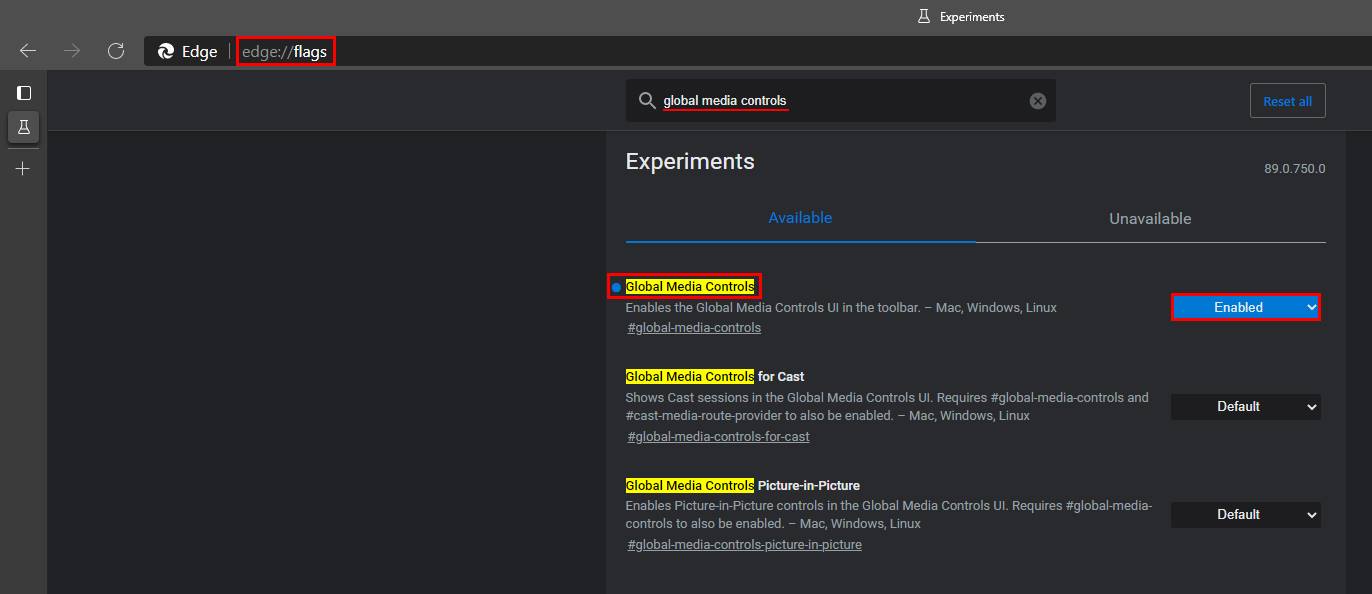Click 'Enables Picture-in-Picture controls' description text
Image resolution: width=1372 pixels, height=594 pixels.
889,515
